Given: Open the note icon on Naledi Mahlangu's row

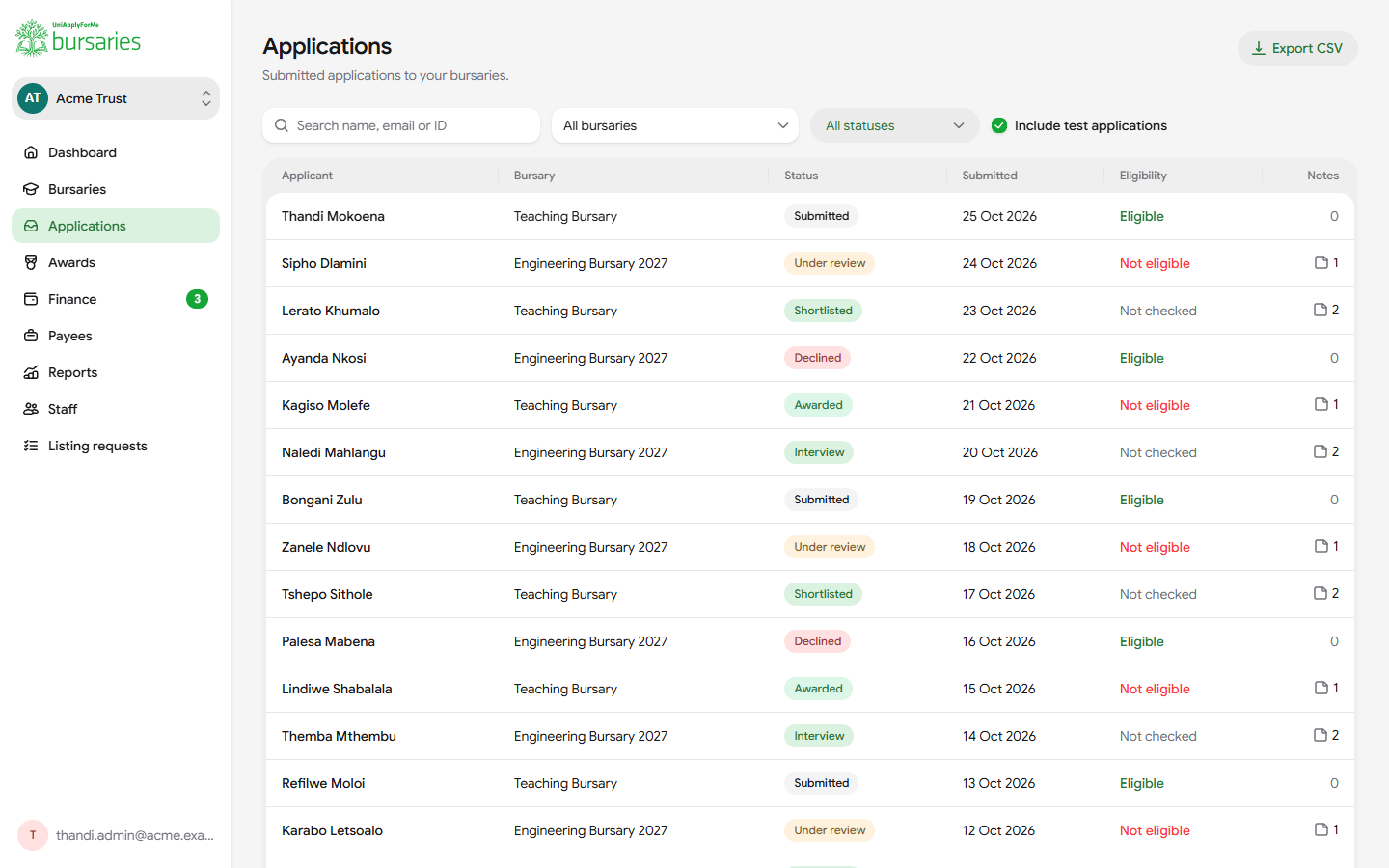Looking at the screenshot, I should pos(1321,451).
